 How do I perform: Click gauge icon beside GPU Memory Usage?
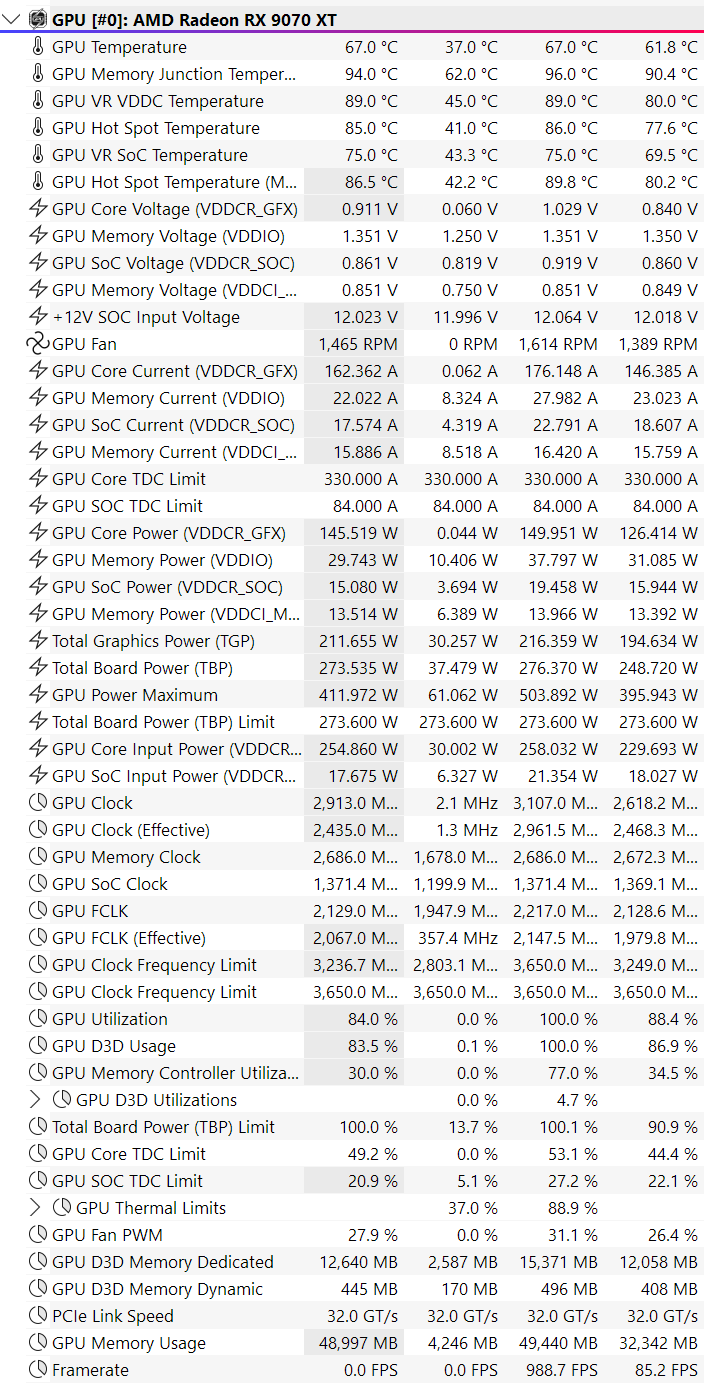[38, 1343]
